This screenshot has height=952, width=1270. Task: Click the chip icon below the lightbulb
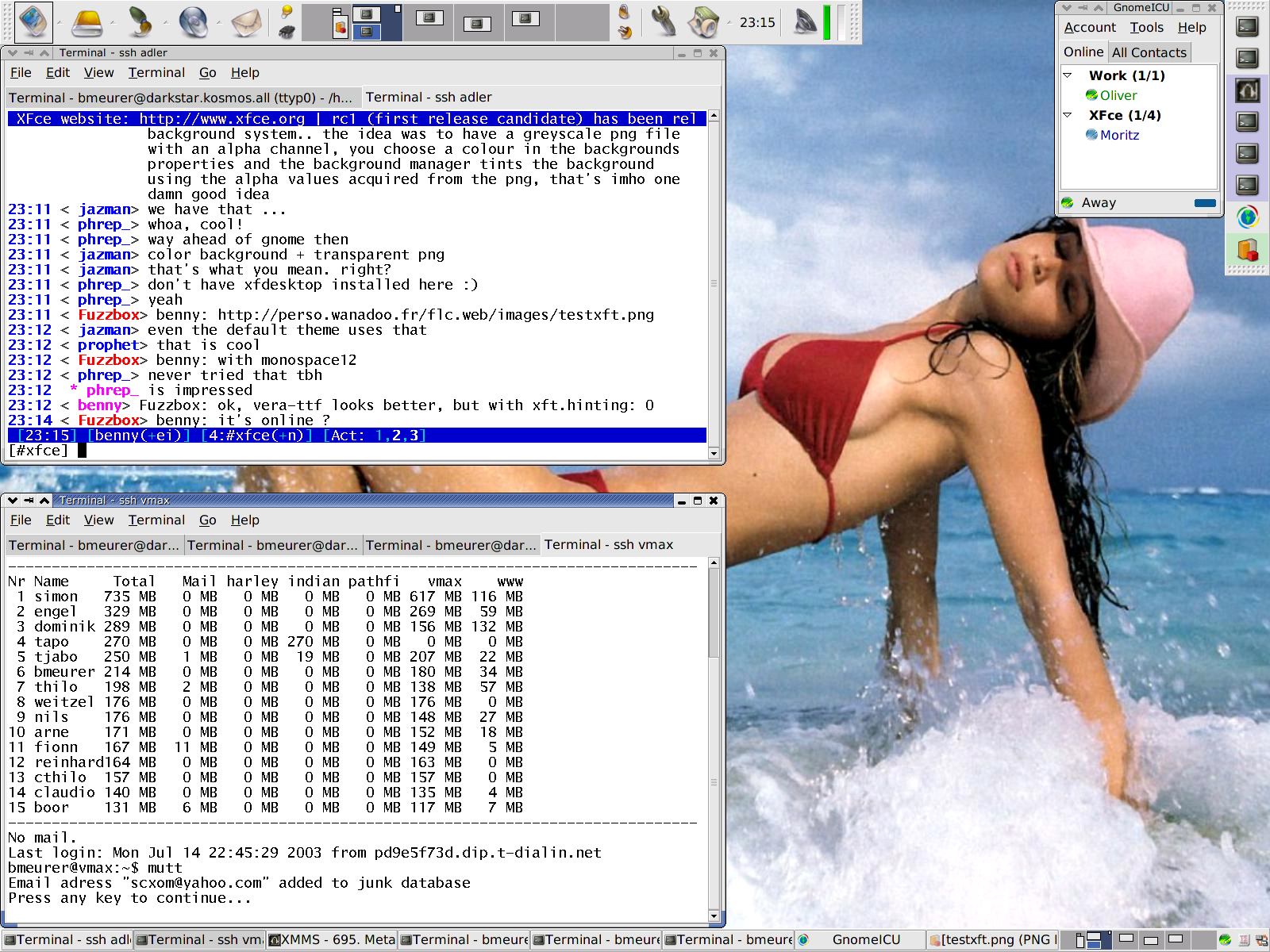pyautogui.click(x=287, y=32)
